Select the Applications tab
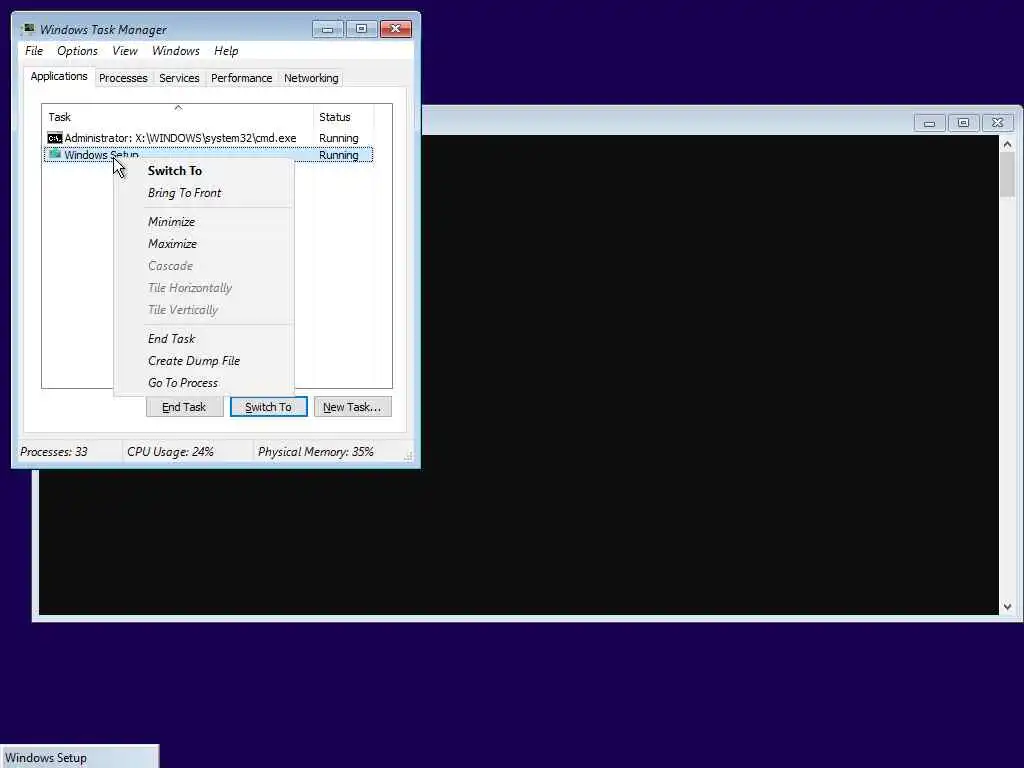 point(59,76)
